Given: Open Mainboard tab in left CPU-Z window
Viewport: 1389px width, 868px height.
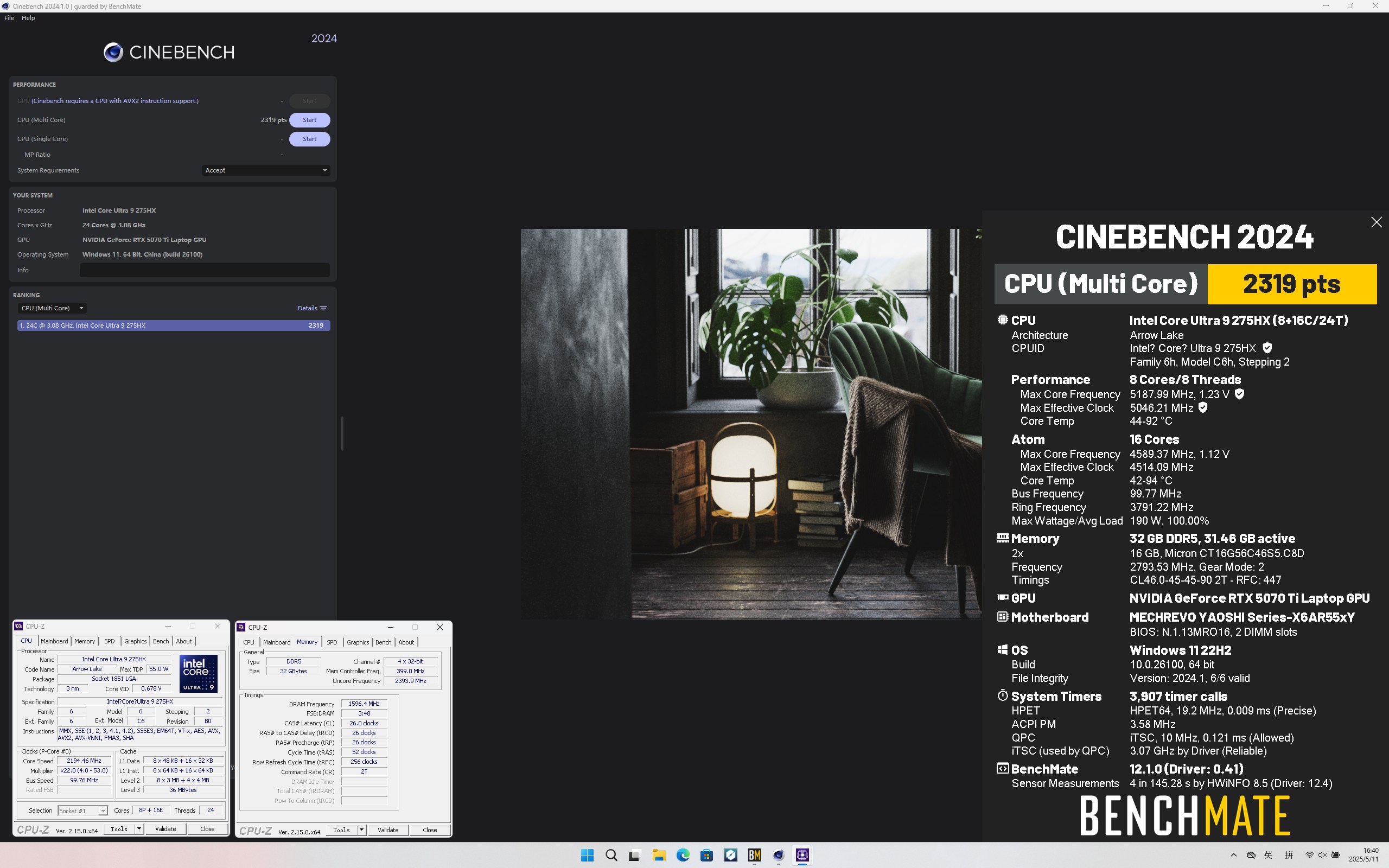Looking at the screenshot, I should click(x=54, y=641).
